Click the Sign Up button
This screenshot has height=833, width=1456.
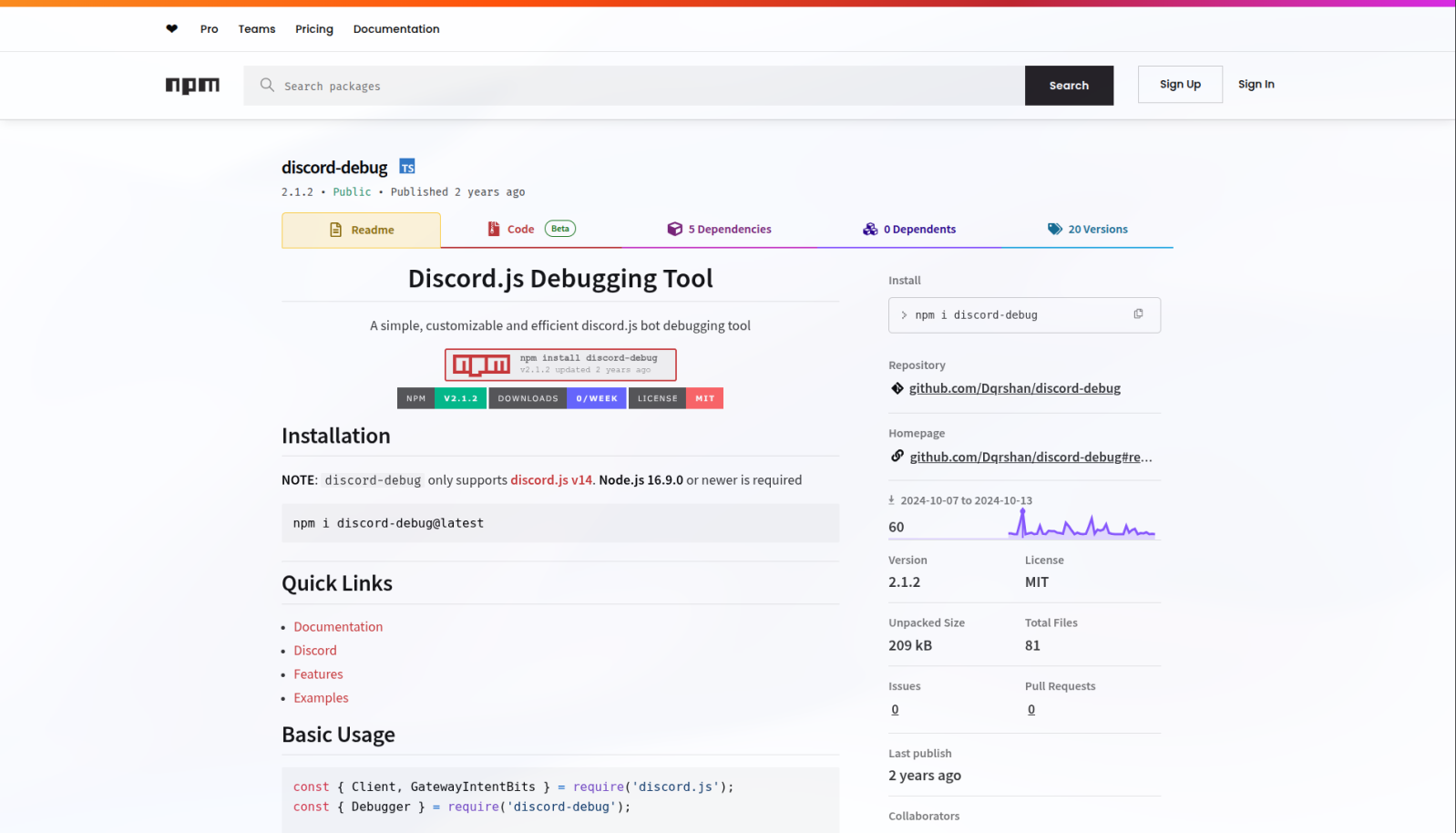pyautogui.click(x=1180, y=85)
